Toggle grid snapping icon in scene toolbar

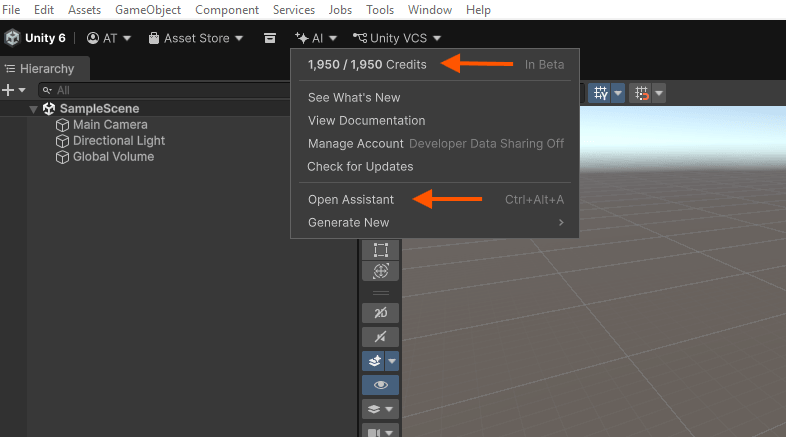tap(600, 93)
